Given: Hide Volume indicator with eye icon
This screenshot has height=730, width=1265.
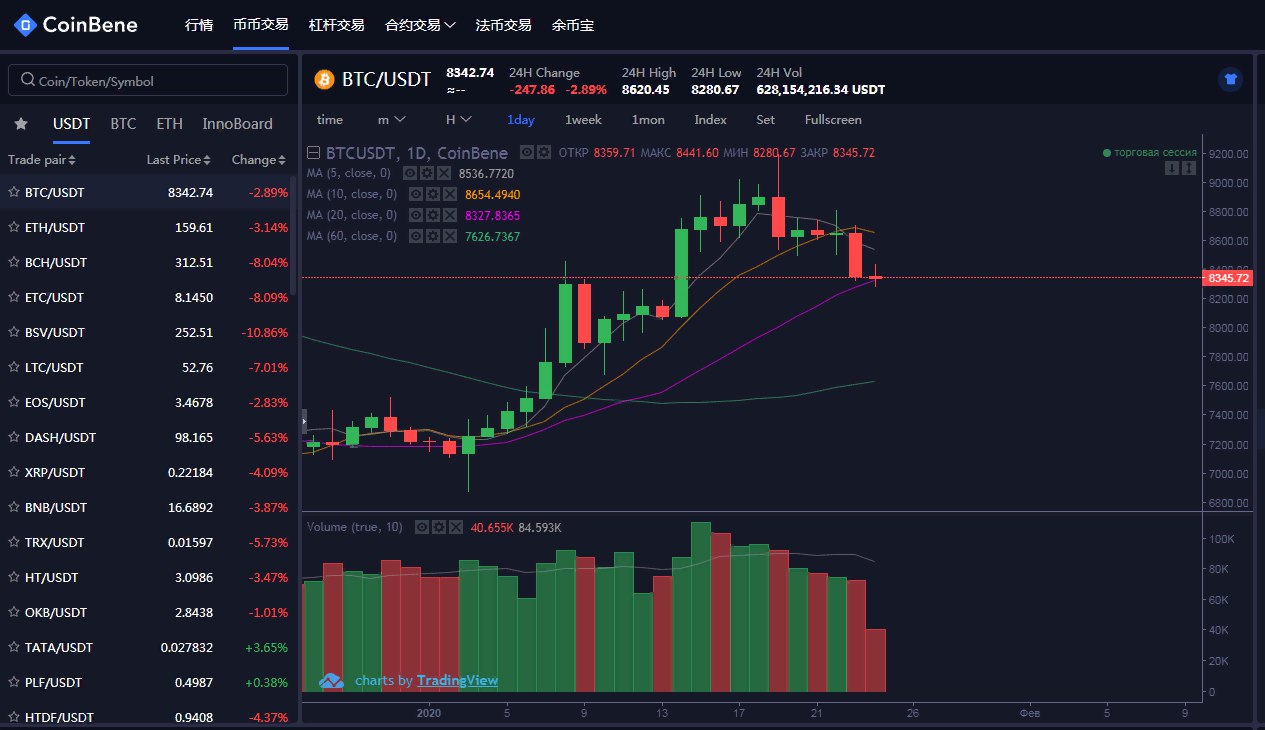Looking at the screenshot, I should coord(422,526).
